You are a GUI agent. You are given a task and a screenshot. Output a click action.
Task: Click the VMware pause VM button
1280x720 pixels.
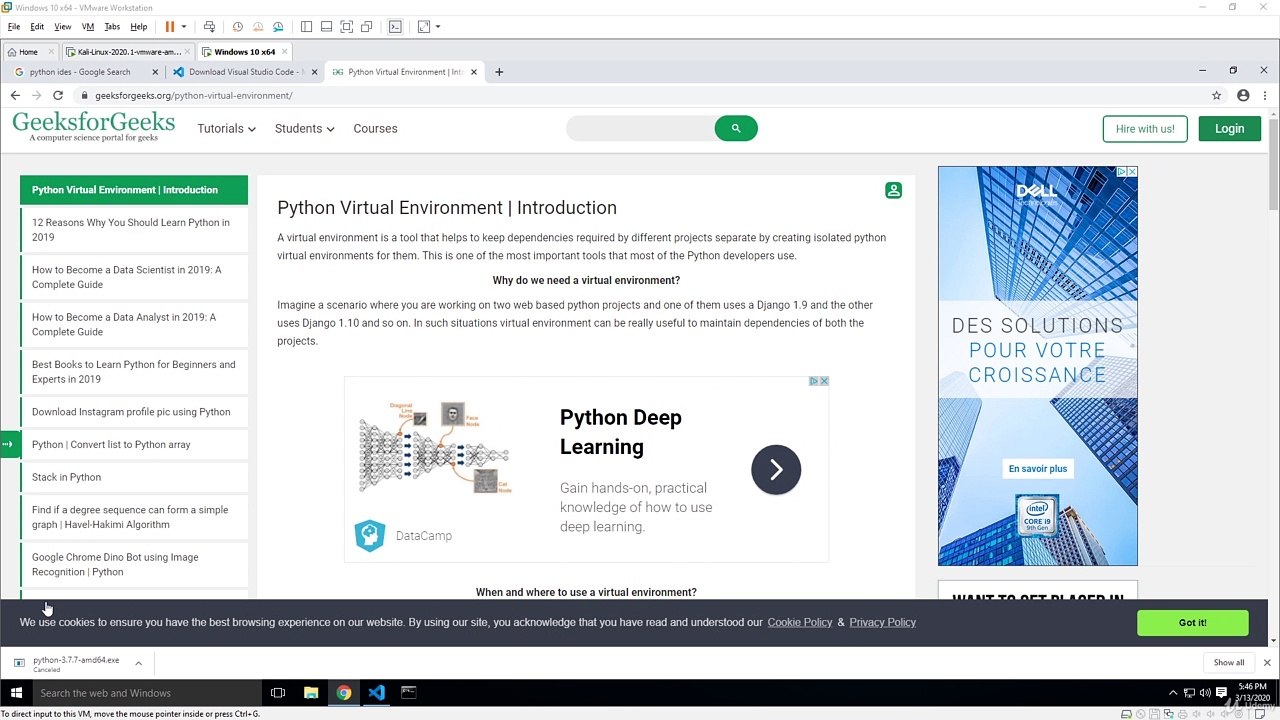(170, 27)
